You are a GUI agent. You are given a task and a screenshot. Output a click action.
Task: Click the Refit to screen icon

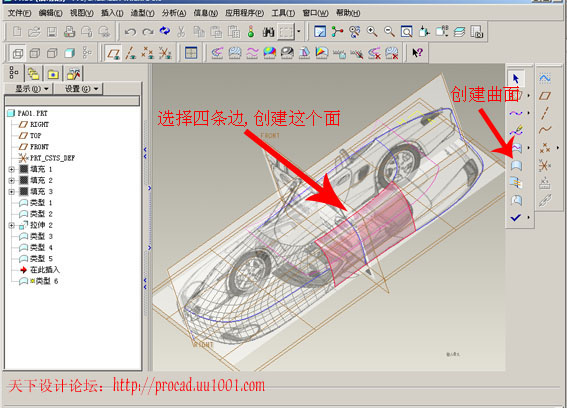click(x=407, y=32)
